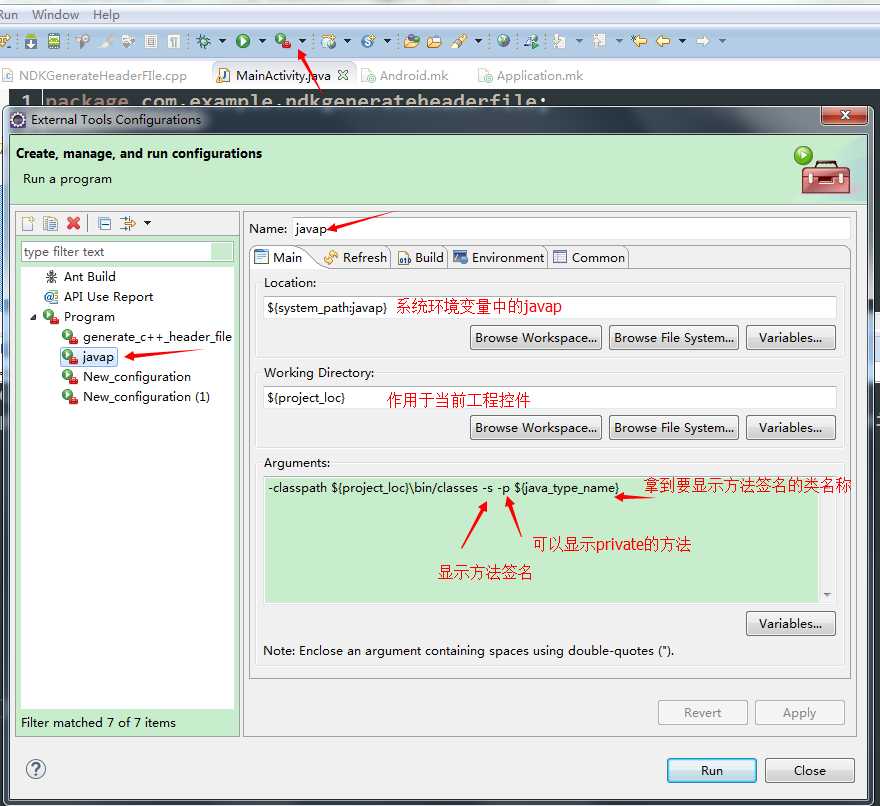Screen dimensions: 880x806
Task: Click into the Location text field
Action: pyautogui.click(x=550, y=308)
